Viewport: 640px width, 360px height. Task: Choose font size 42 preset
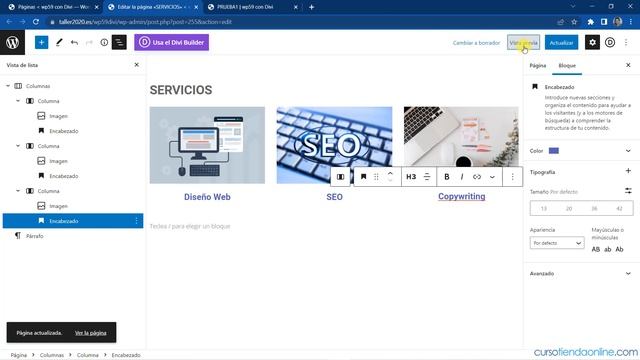point(620,209)
